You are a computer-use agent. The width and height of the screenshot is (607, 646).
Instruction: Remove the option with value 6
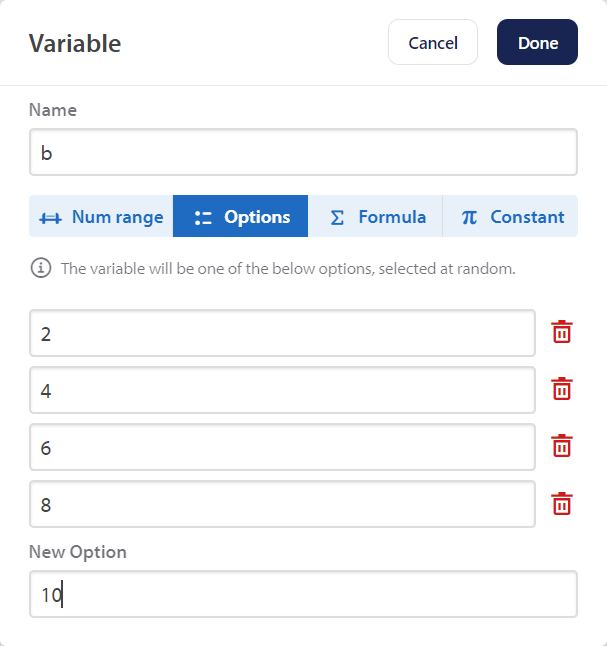(x=562, y=446)
